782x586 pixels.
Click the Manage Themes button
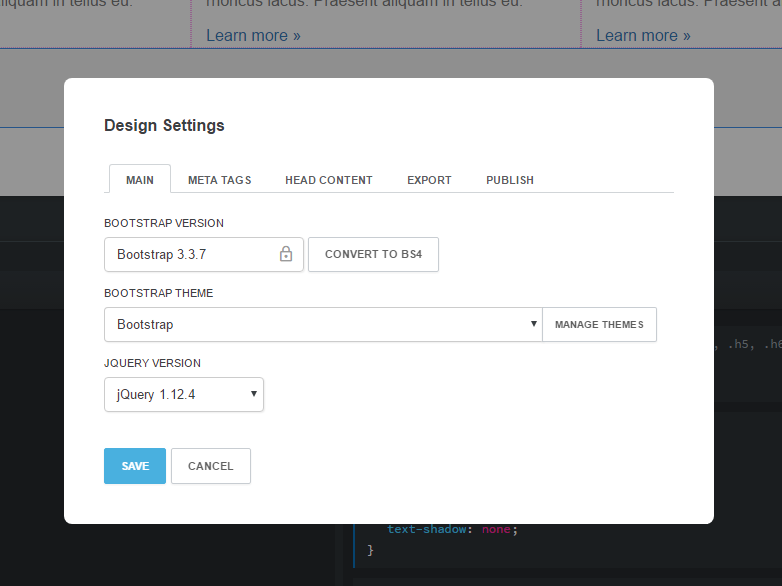pos(599,325)
